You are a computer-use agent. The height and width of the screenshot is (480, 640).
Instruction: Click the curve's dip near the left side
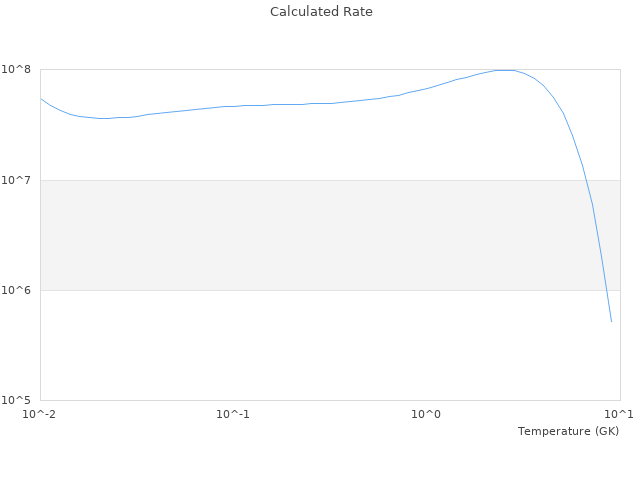[103, 118]
